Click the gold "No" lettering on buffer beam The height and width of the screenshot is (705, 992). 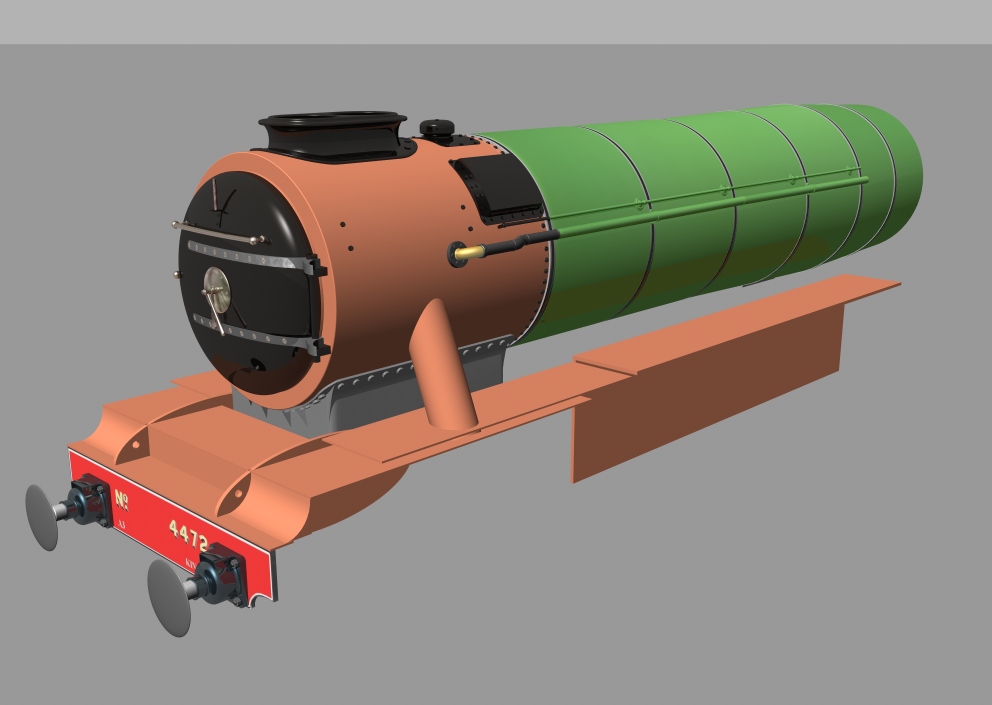point(121,500)
